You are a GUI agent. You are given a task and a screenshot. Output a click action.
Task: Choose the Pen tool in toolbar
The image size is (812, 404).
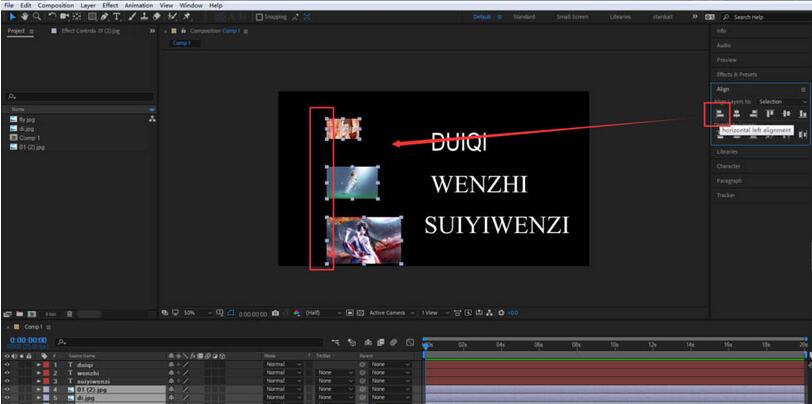tap(105, 17)
